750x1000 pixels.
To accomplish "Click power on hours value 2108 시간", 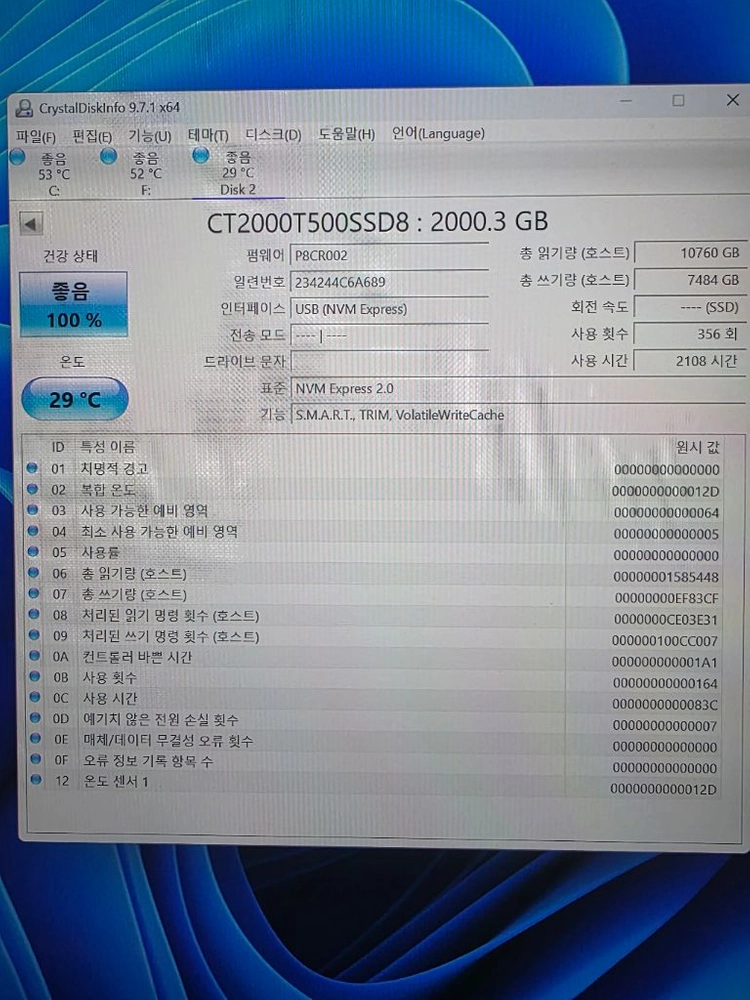I will click(x=689, y=360).
